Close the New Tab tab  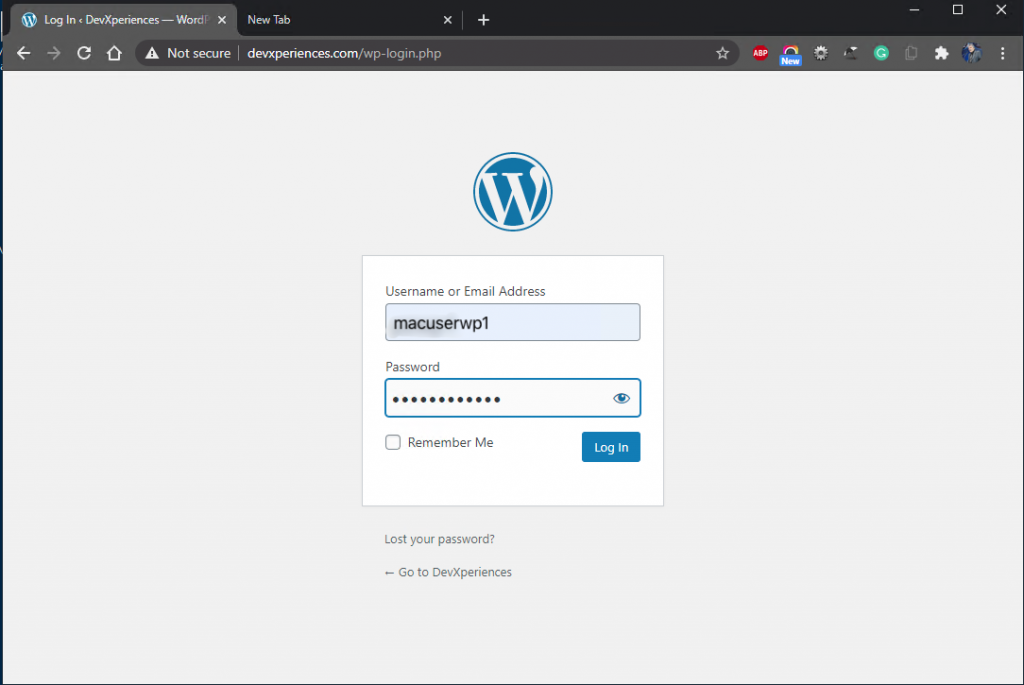[x=447, y=20]
